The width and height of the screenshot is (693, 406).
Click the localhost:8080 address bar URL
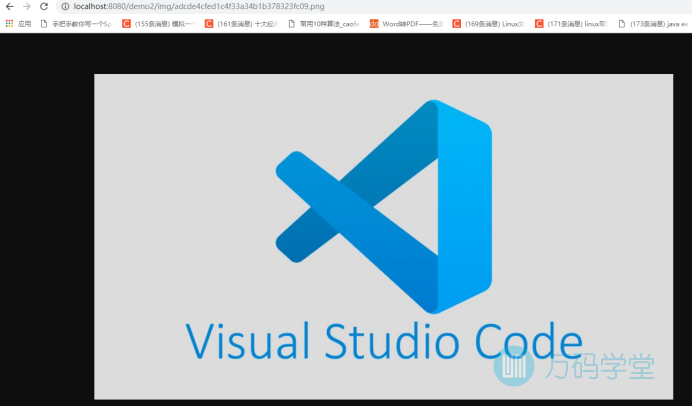(199, 7)
